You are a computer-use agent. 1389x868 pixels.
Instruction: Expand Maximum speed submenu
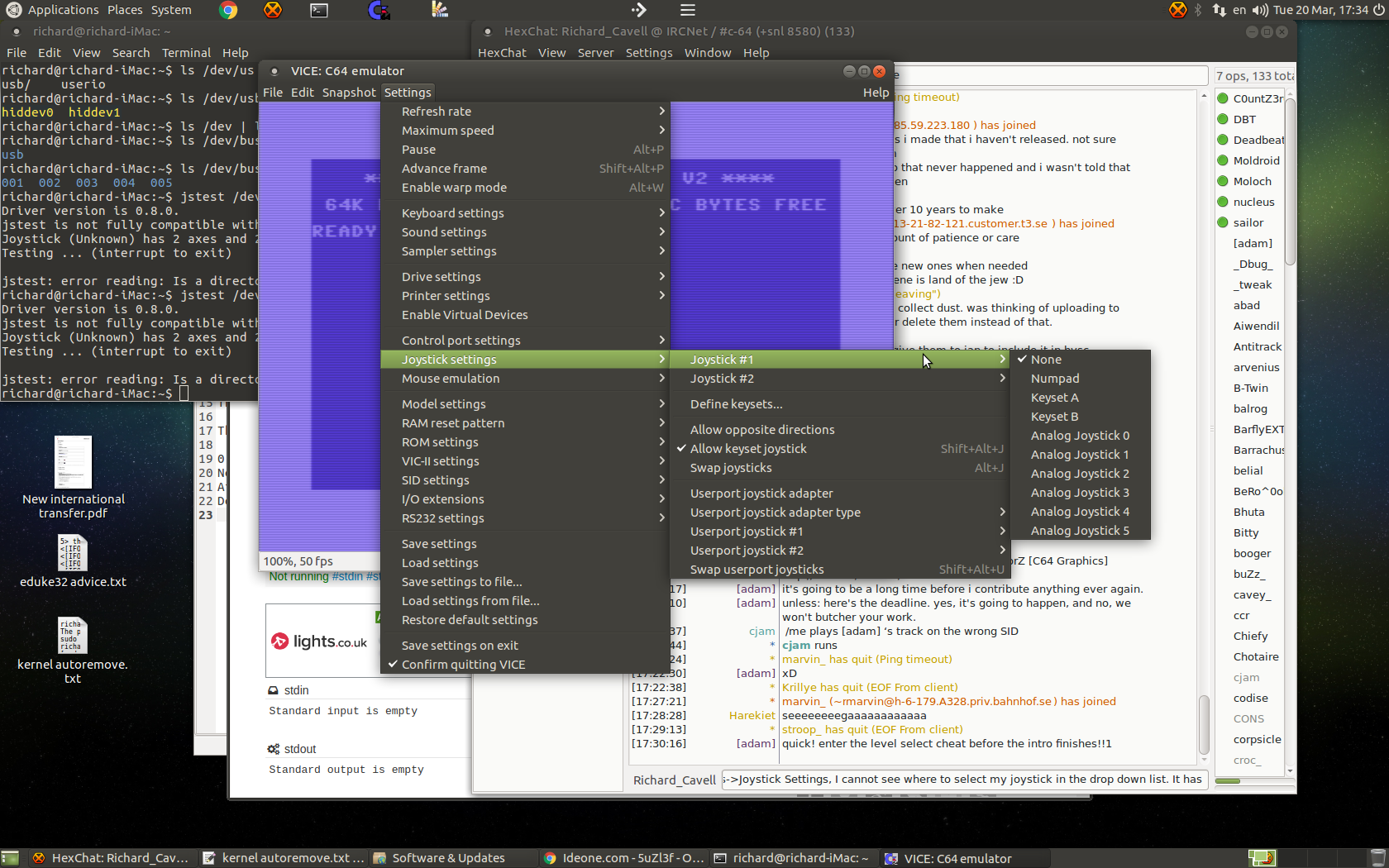[x=525, y=131]
